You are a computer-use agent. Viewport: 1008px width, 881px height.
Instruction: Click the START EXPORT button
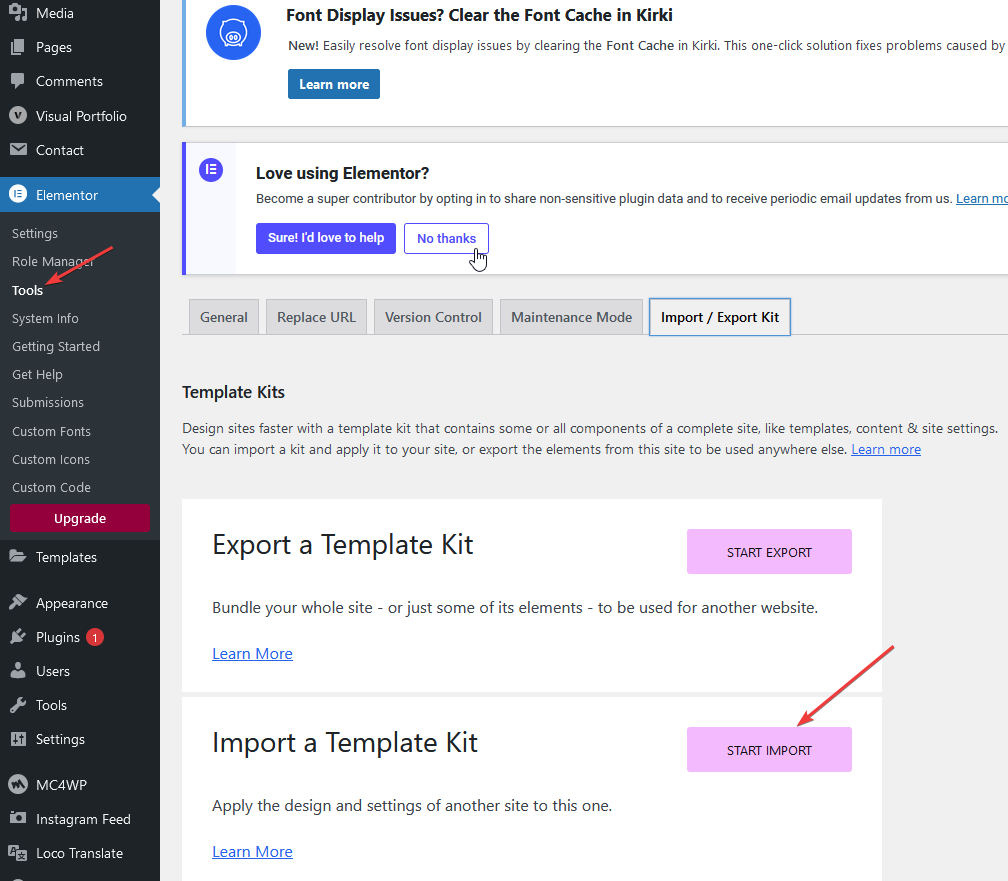click(770, 552)
